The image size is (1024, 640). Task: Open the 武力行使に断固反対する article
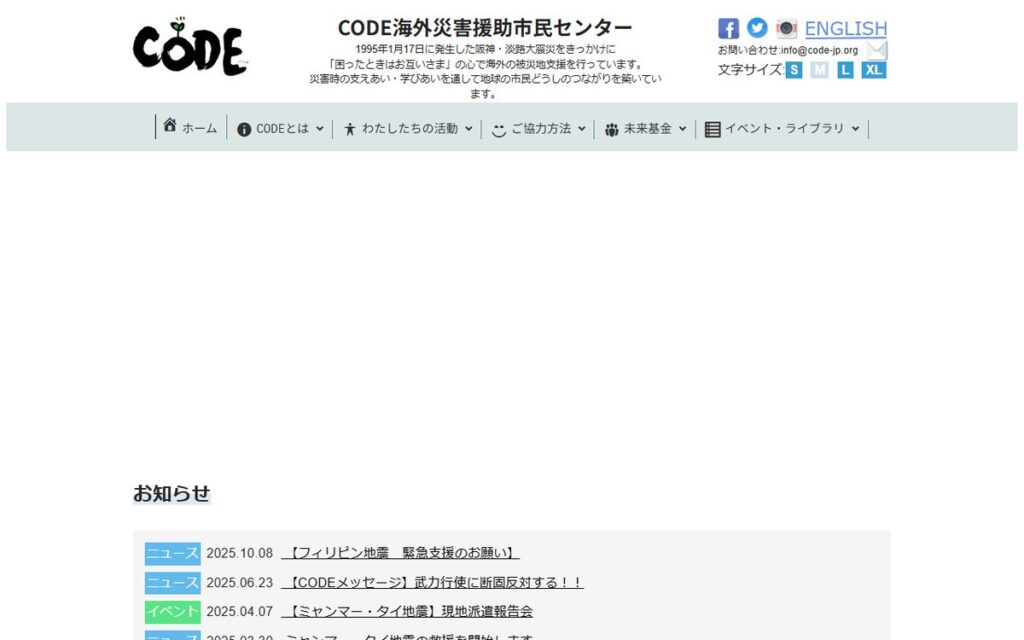click(x=432, y=583)
